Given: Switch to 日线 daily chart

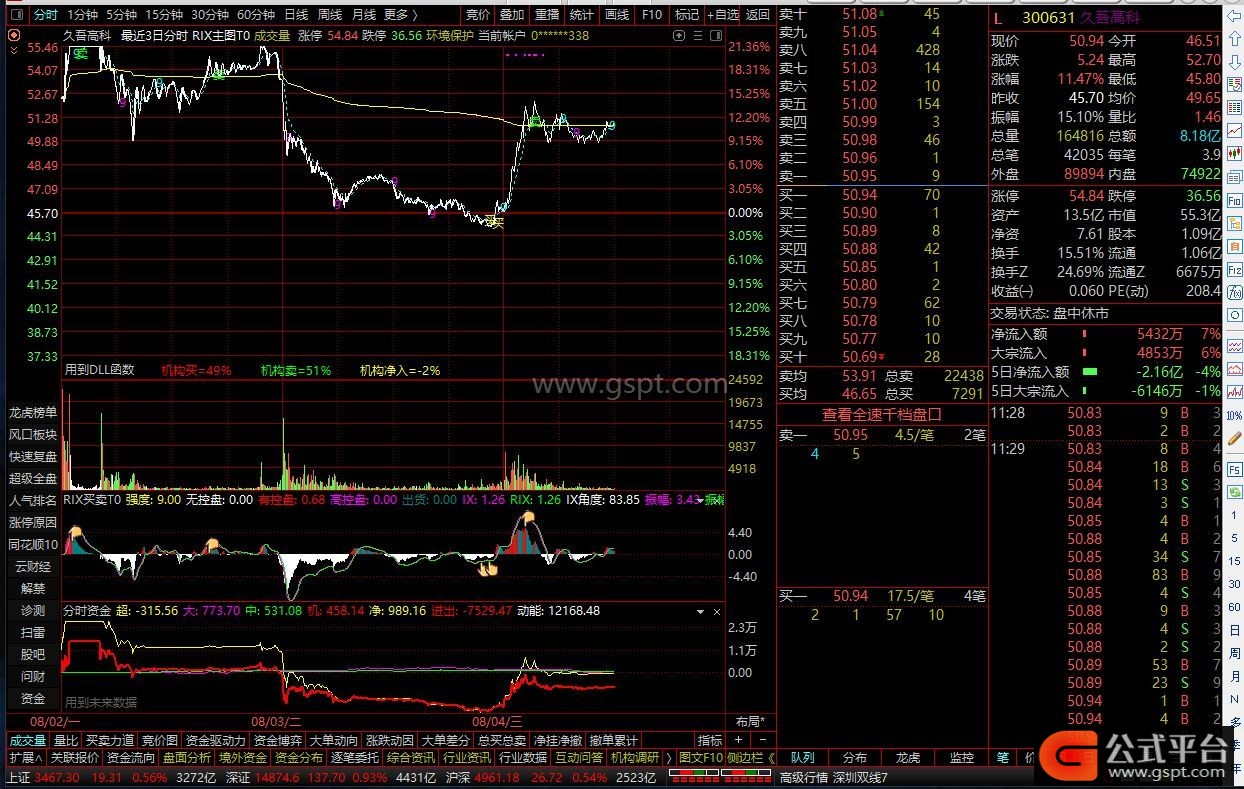Looking at the screenshot, I should pos(296,15).
